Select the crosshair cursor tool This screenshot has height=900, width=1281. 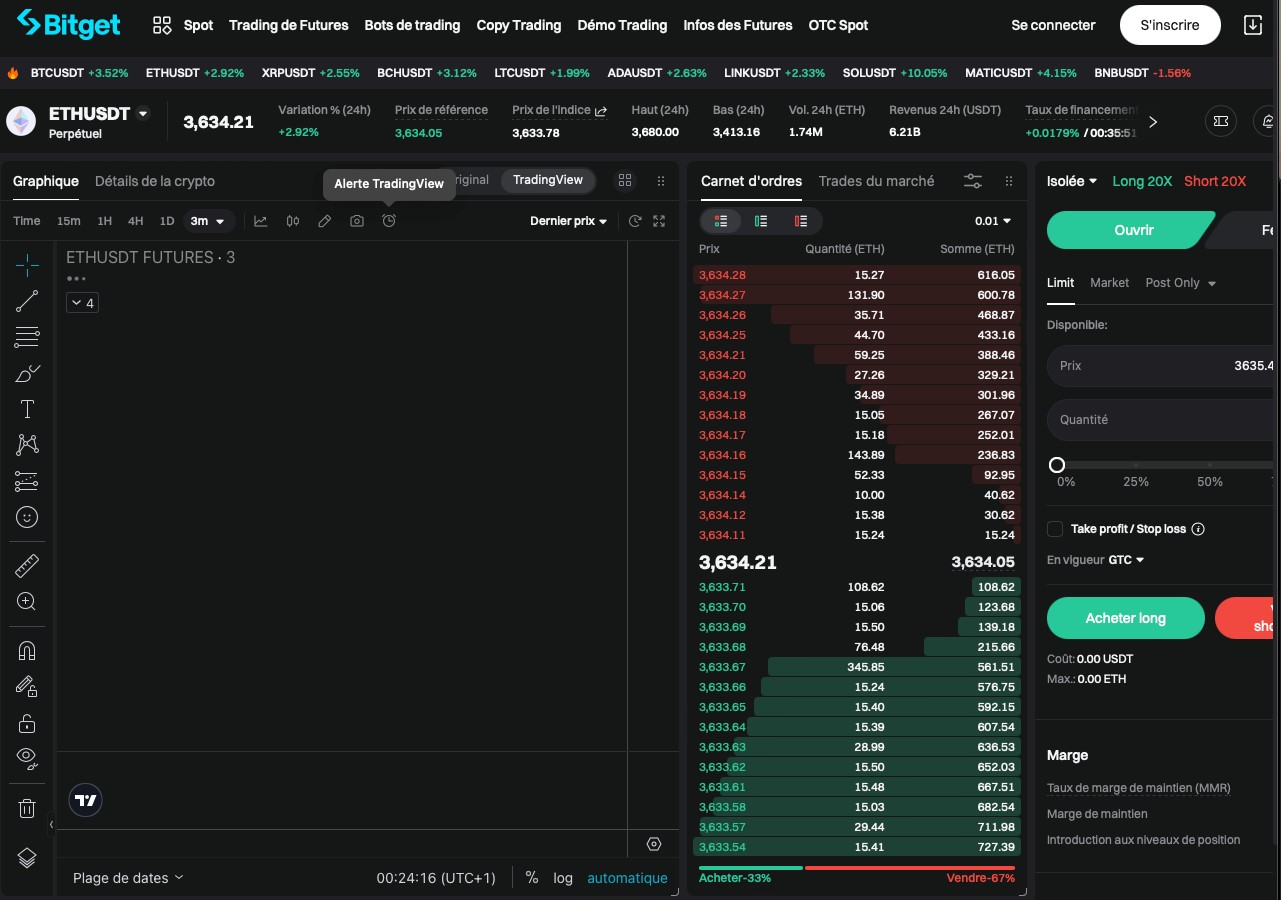[x=27, y=265]
